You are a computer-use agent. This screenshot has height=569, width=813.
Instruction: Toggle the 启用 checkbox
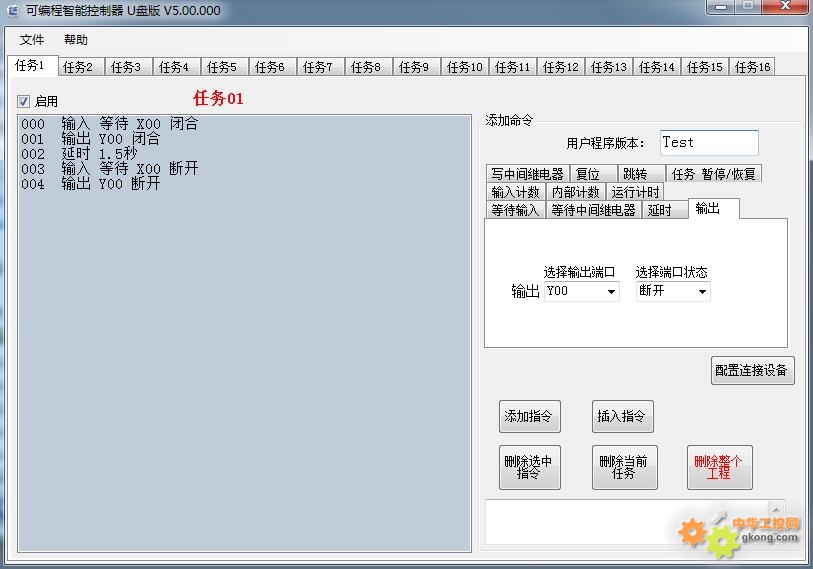23,101
